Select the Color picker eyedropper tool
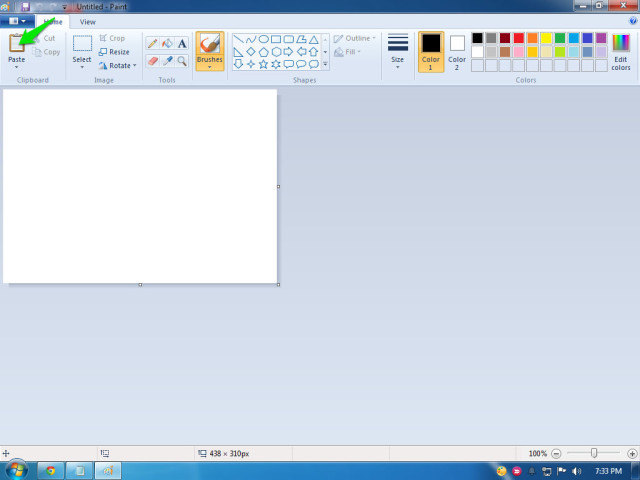The width and height of the screenshot is (640, 480). tap(167, 61)
